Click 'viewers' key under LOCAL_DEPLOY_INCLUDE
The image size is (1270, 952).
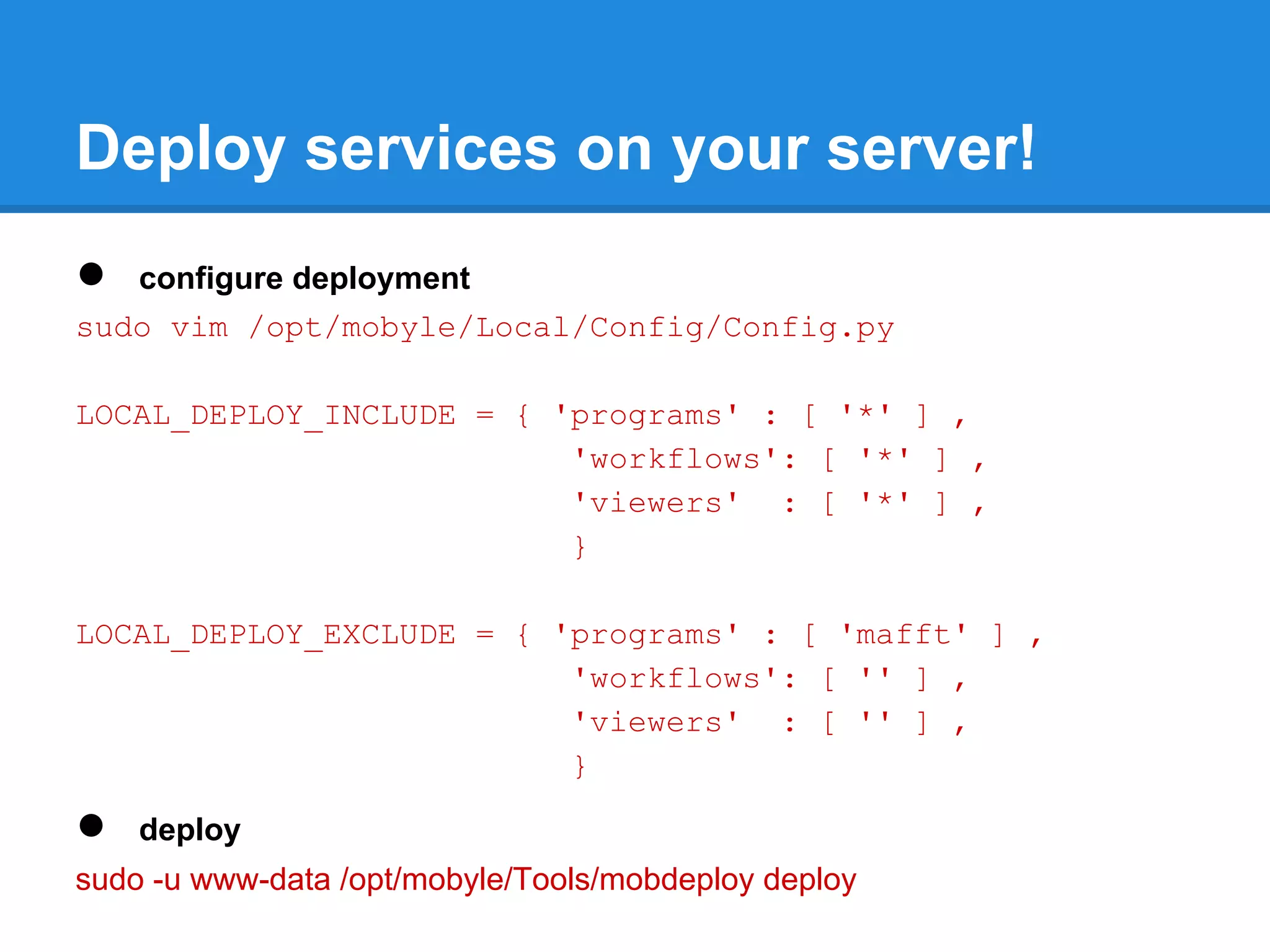coord(656,503)
